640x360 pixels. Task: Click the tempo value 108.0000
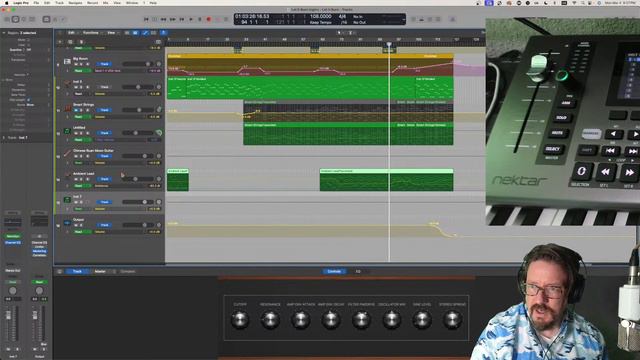(x=321, y=17)
